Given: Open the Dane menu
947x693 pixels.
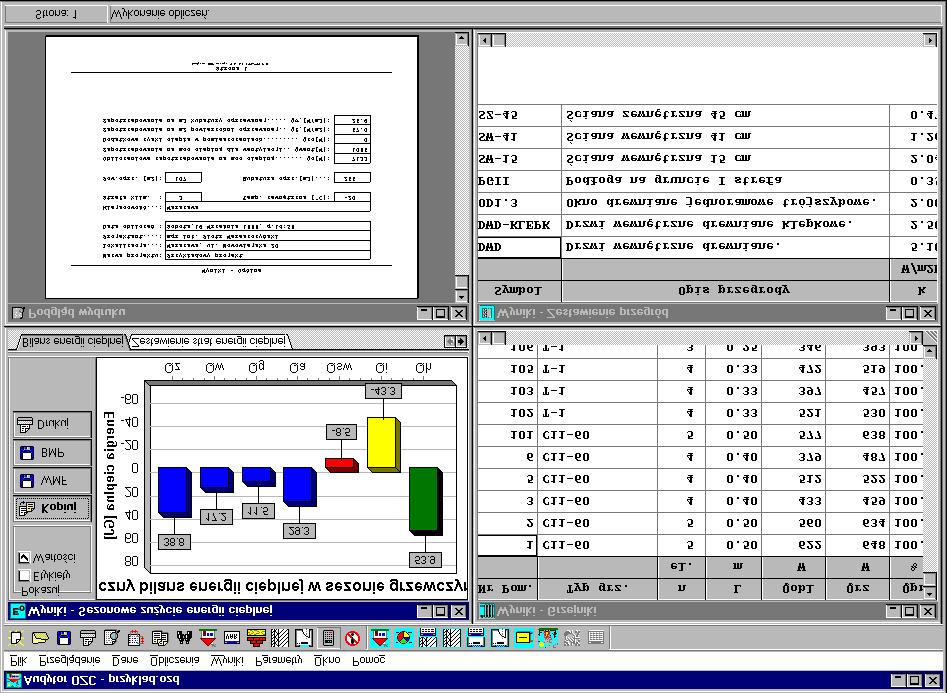Looking at the screenshot, I should pyautogui.click(x=125, y=660).
